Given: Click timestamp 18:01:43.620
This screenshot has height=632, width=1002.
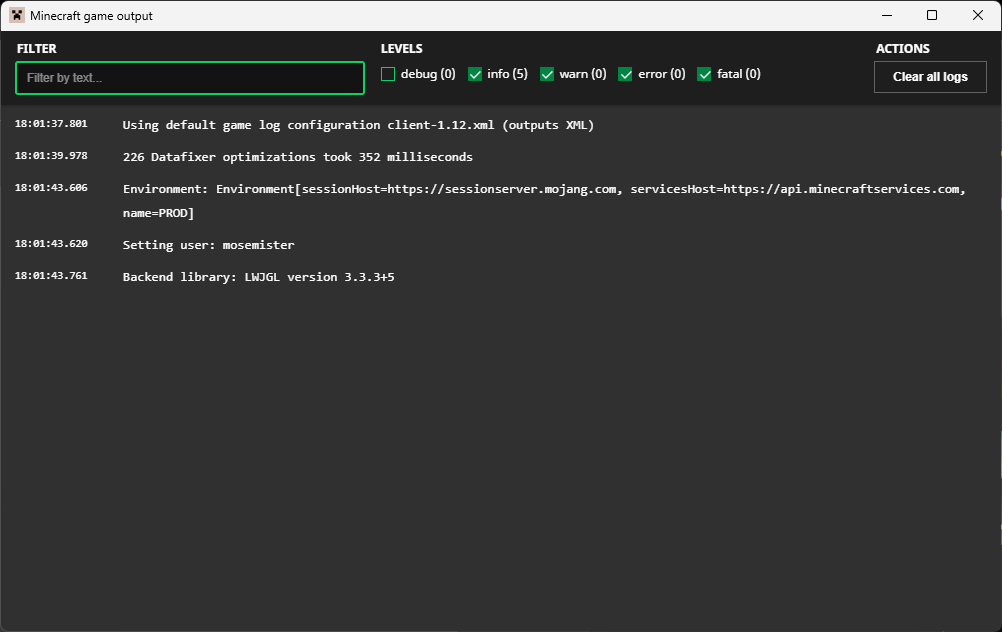Looking at the screenshot, I should coord(51,244).
